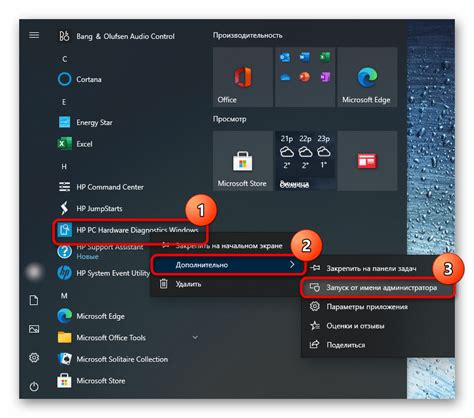Open the Settings gear in sidebar
Viewport: 474px width, 418px height.
click(x=34, y=358)
